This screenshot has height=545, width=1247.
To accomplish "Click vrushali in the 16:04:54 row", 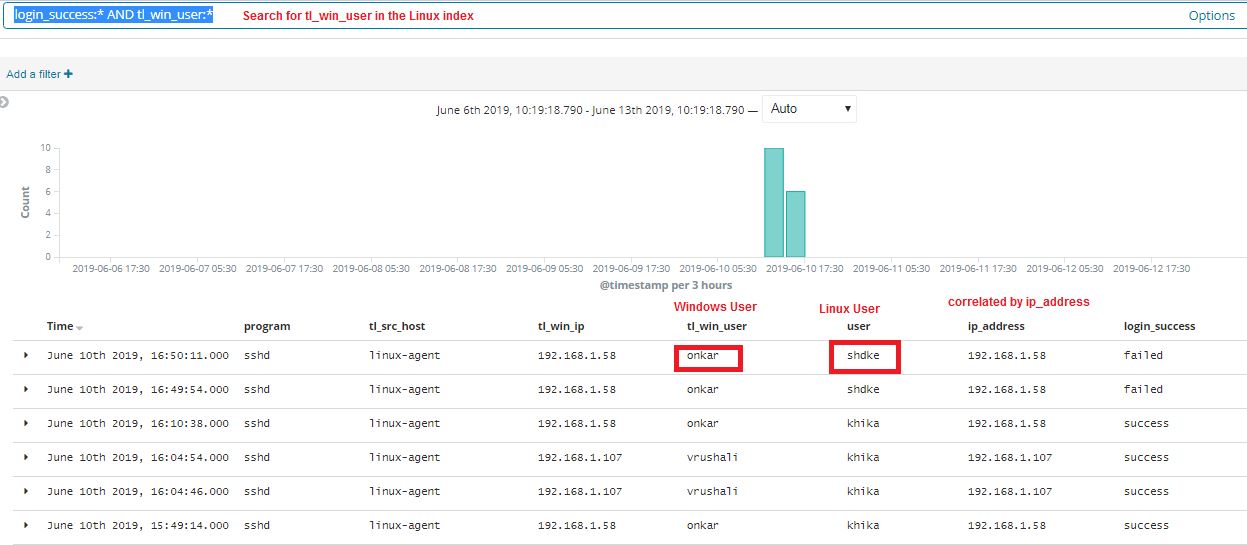I will [713, 458].
